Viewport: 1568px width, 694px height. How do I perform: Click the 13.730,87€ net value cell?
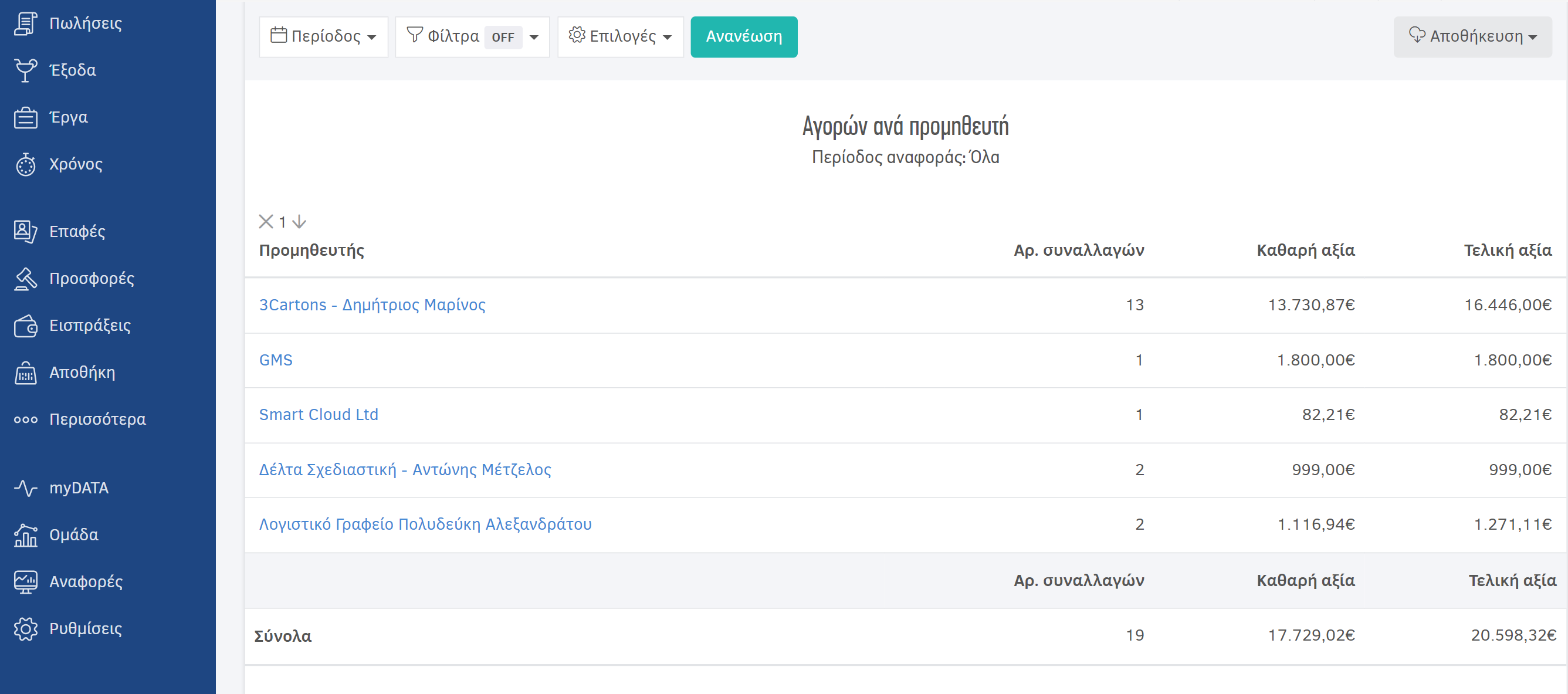(1310, 304)
